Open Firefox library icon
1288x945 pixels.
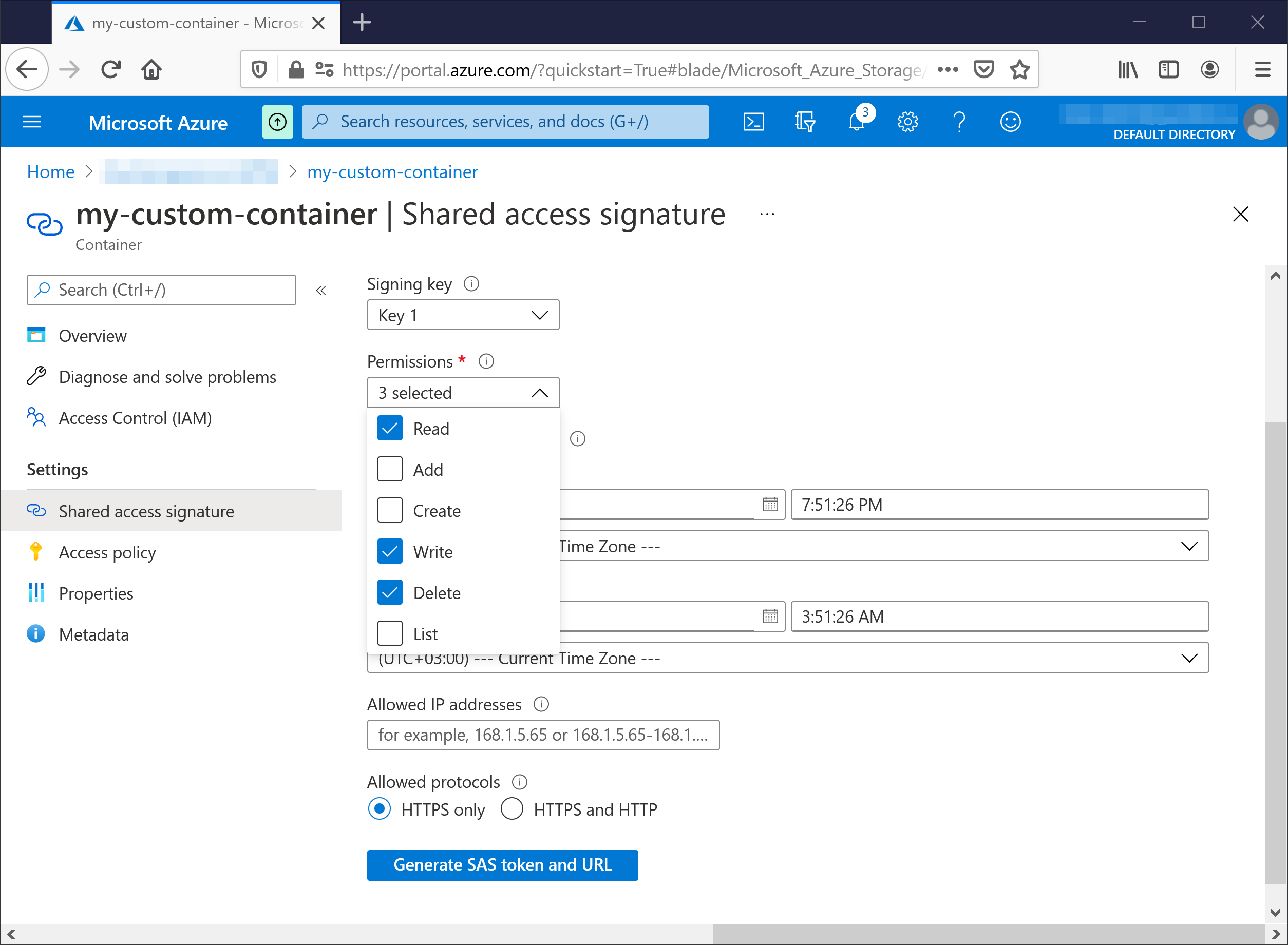point(1128,70)
